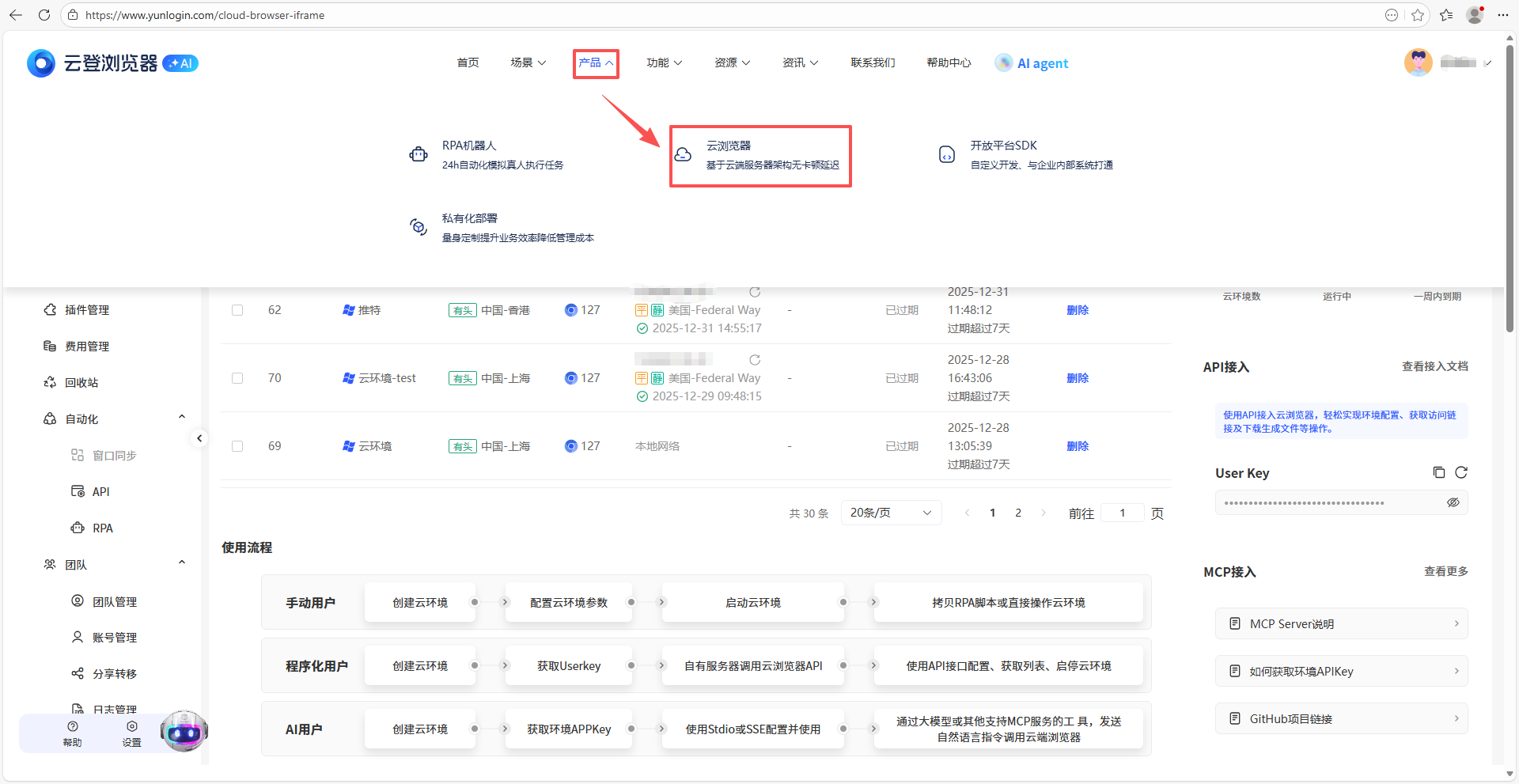Collapse the left sidebar with chevron

199,437
